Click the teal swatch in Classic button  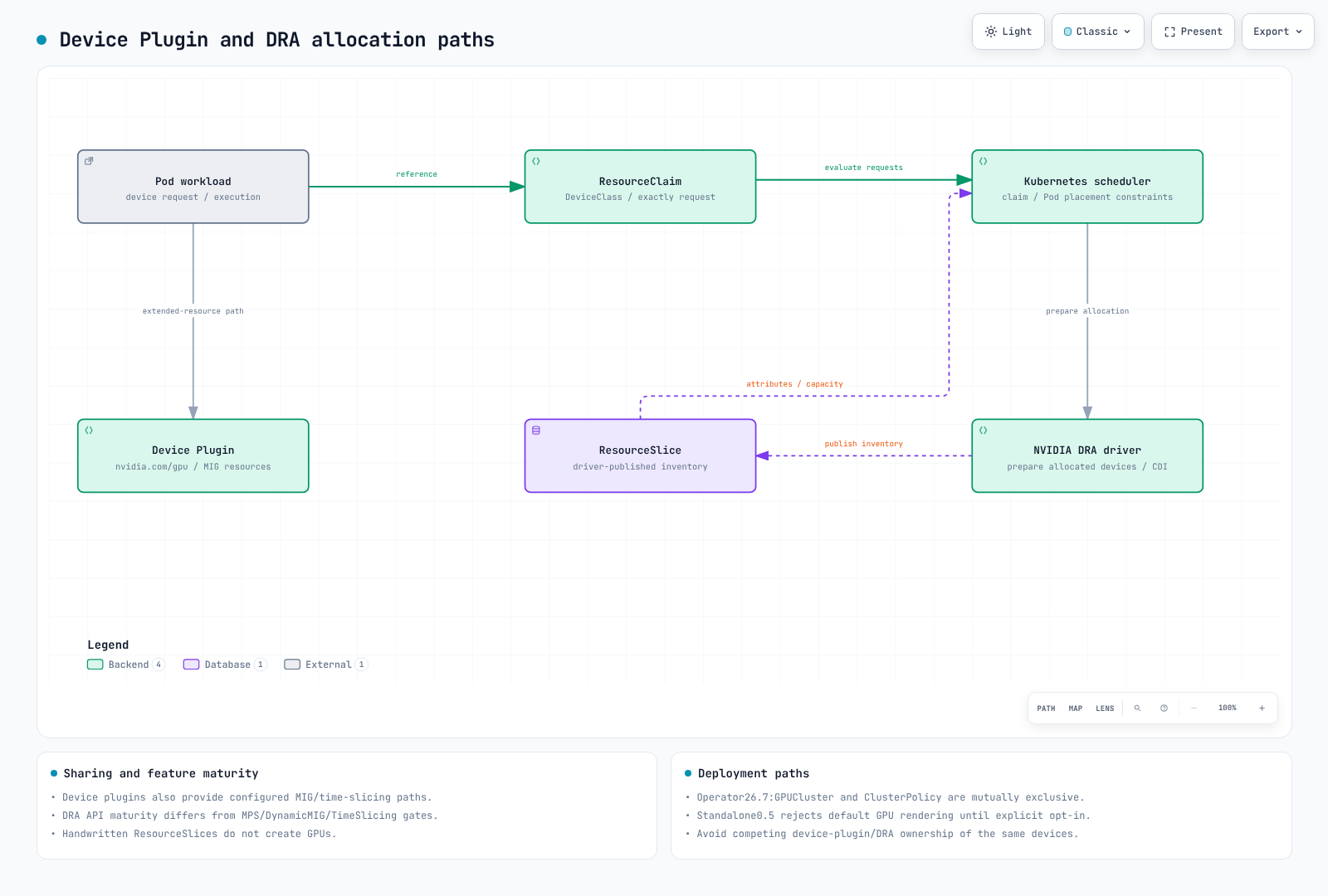coord(1068,32)
